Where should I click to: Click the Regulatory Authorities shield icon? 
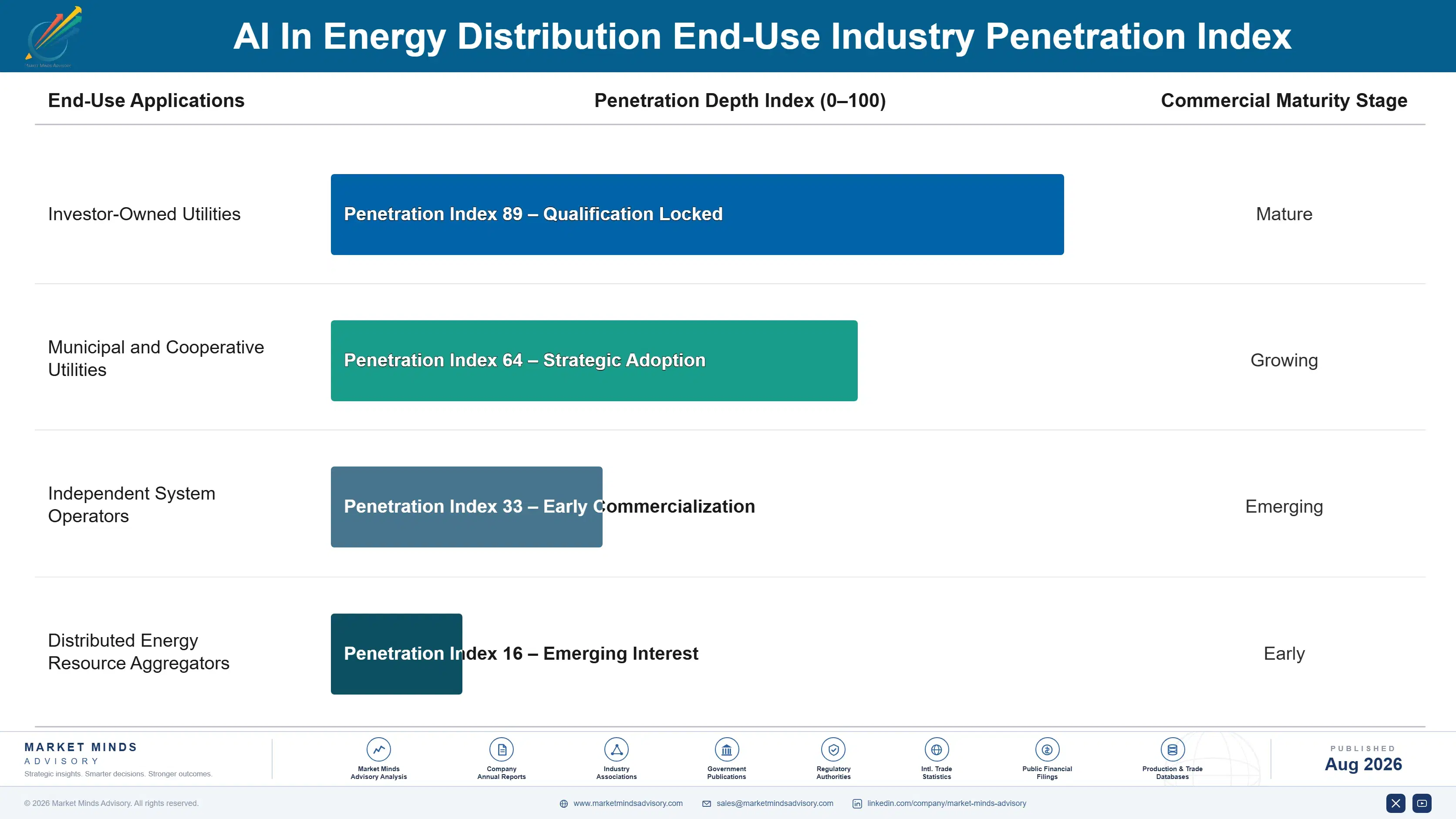coord(833,749)
